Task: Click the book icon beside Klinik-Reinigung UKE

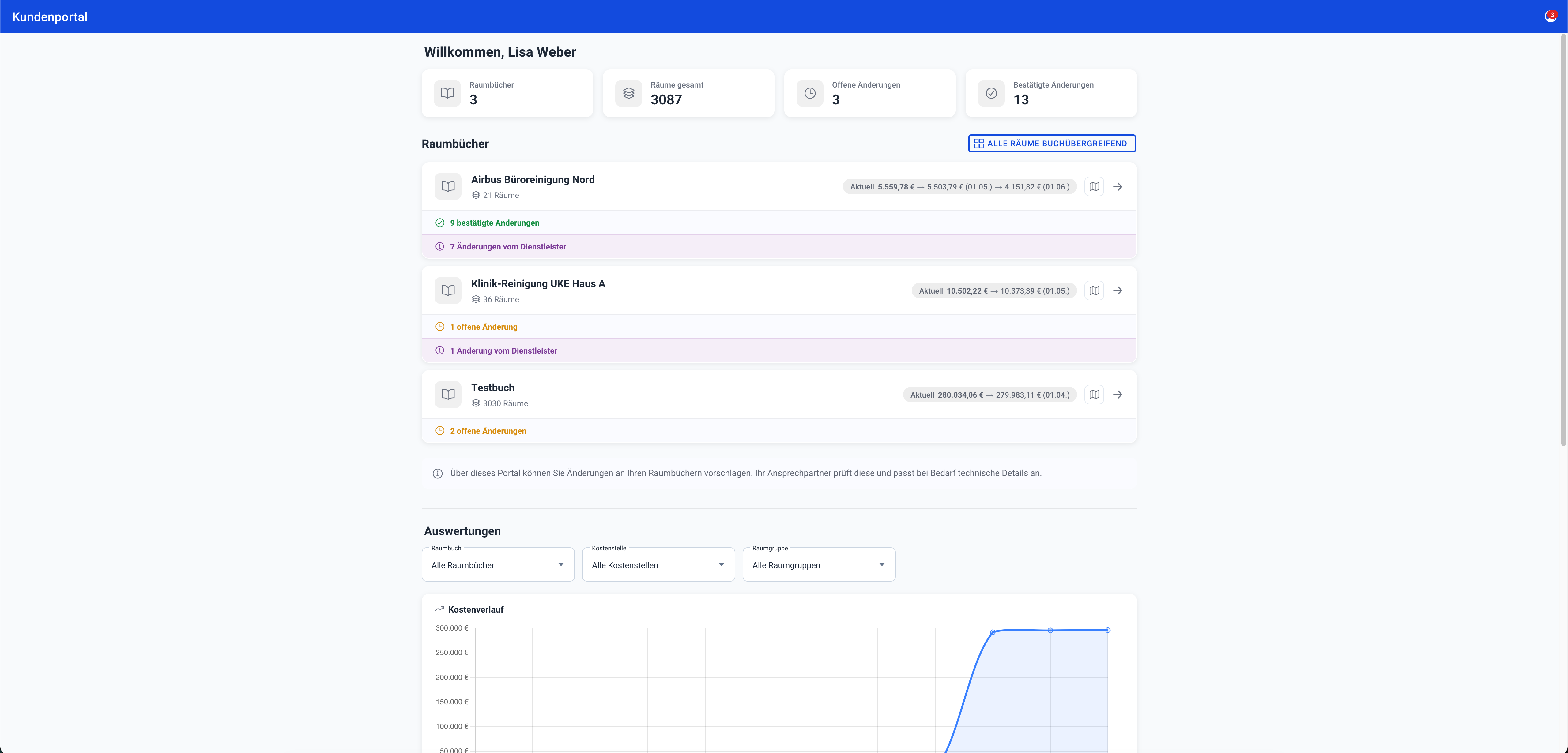Action: point(448,291)
